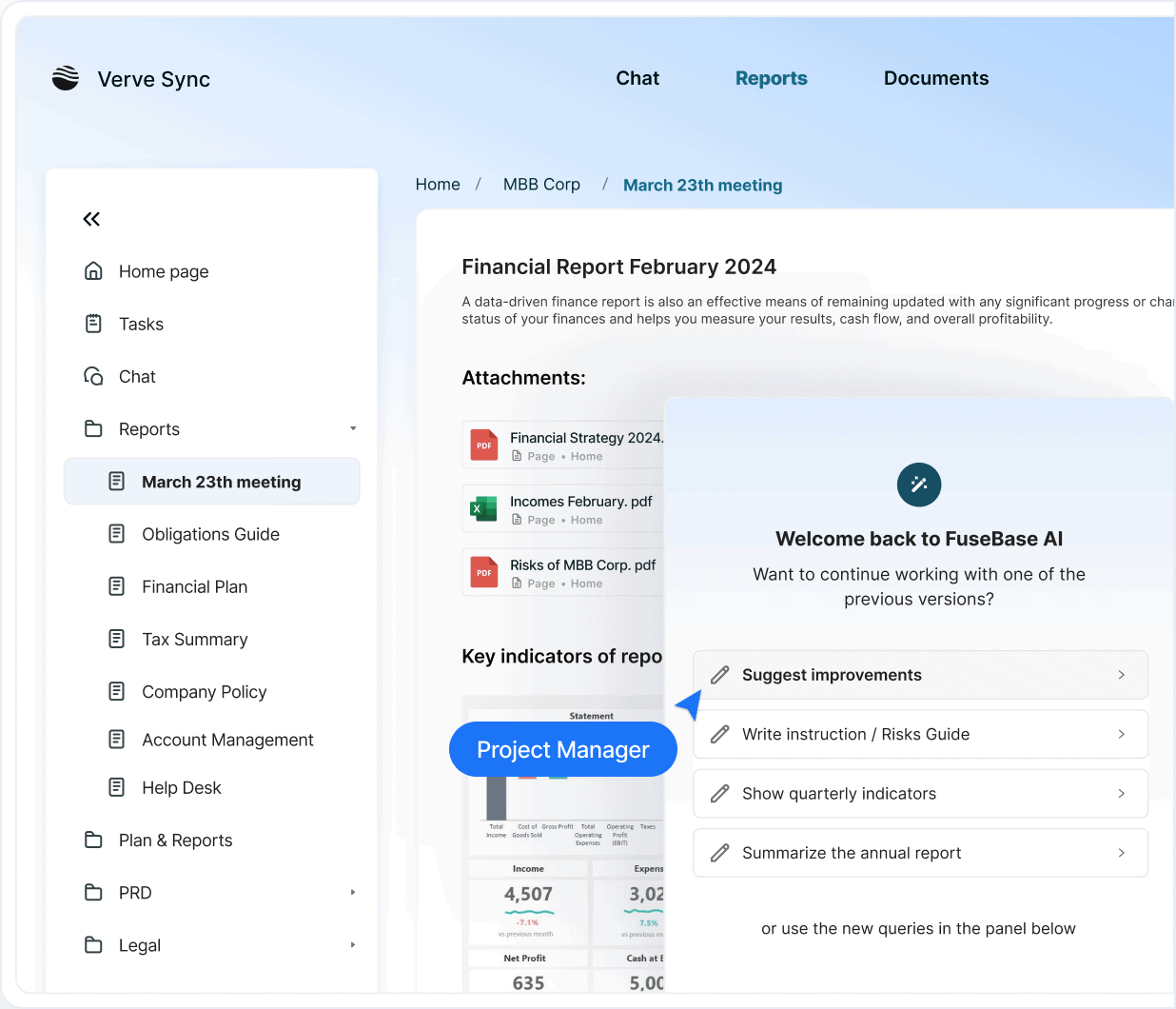The image size is (1176, 1009).
Task: Expand the PRD folder arrow
Action: click(x=353, y=892)
